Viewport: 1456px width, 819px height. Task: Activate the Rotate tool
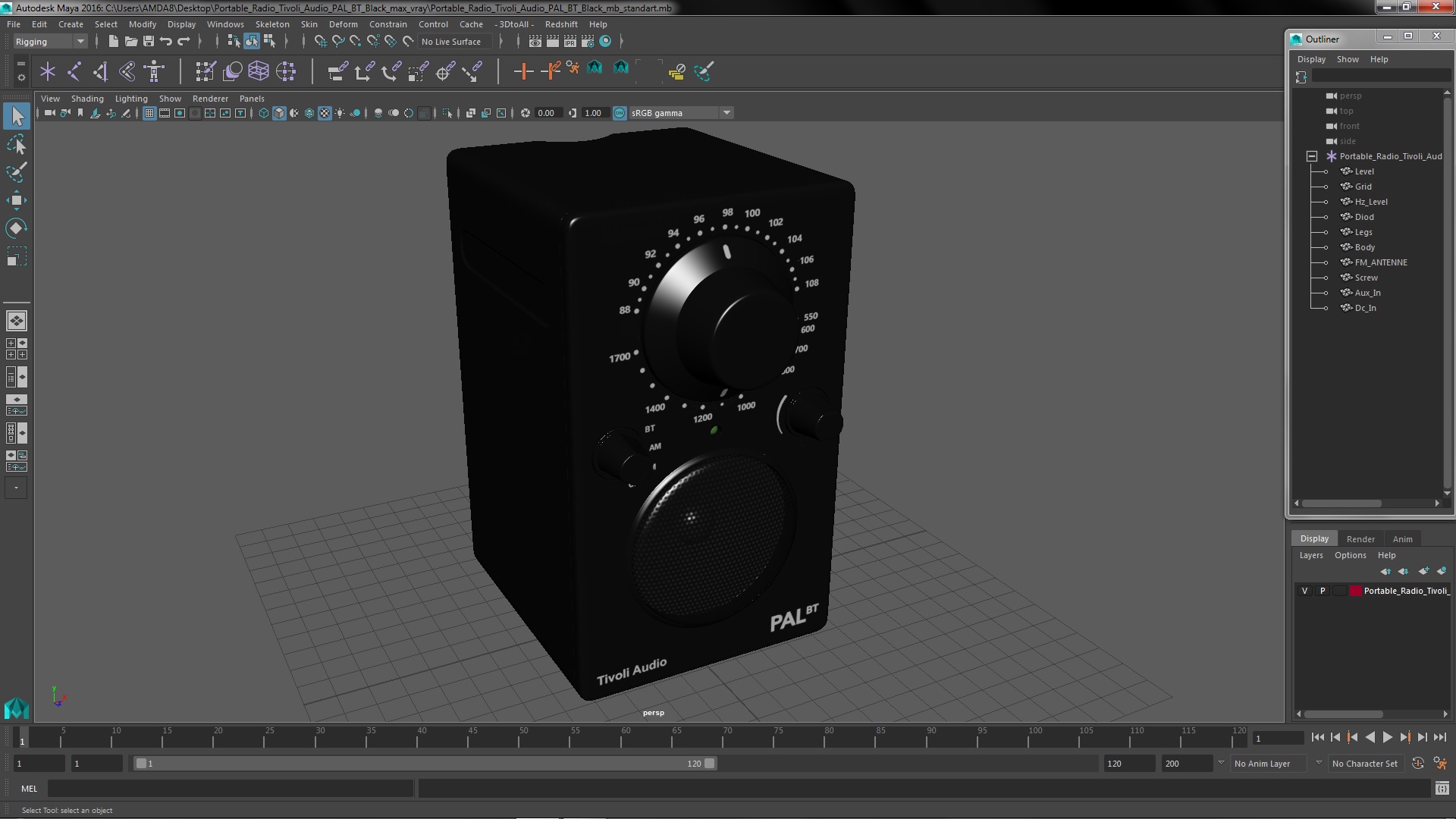tap(17, 228)
